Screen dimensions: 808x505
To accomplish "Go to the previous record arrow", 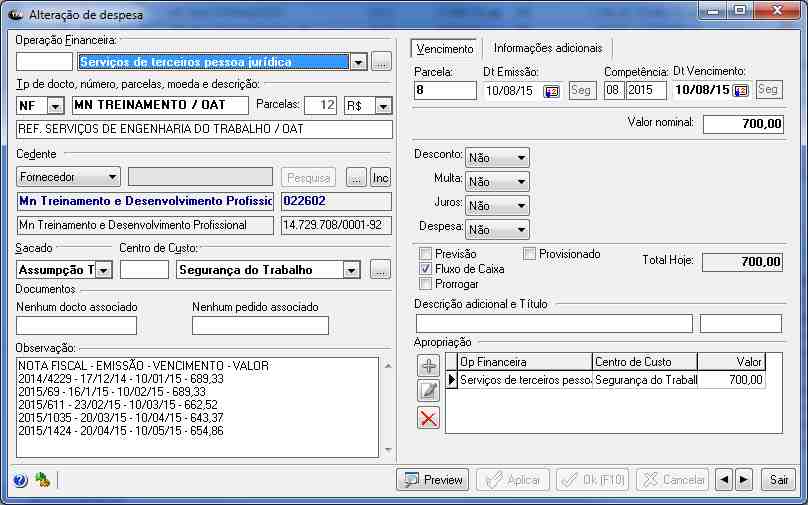I will click(724, 480).
